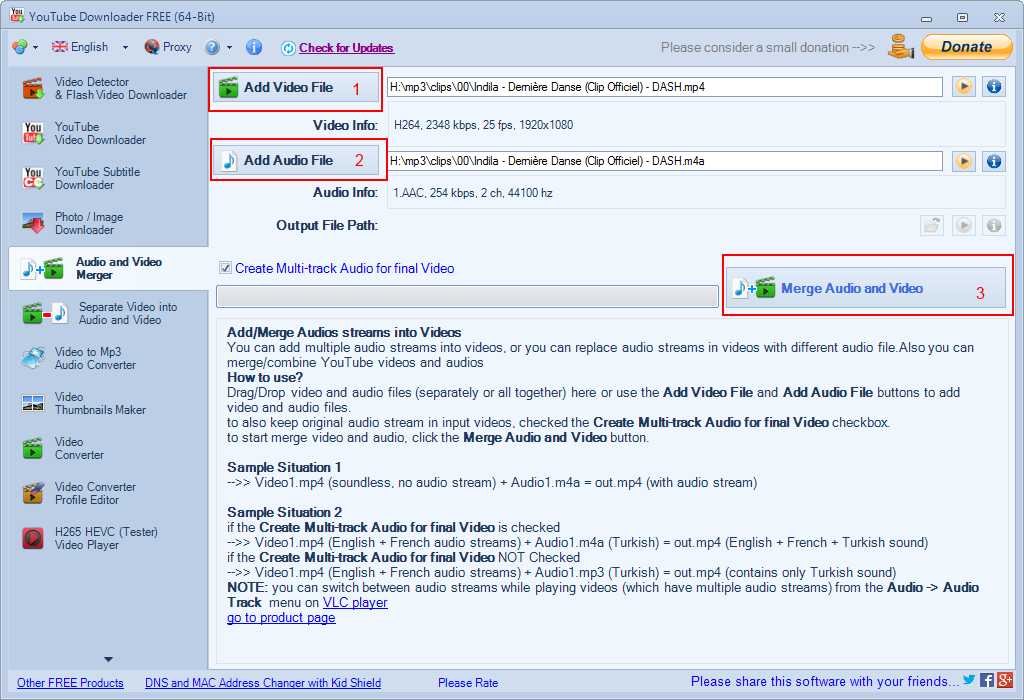The image size is (1024, 700).
Task: Show info for the output file
Action: click(x=994, y=225)
